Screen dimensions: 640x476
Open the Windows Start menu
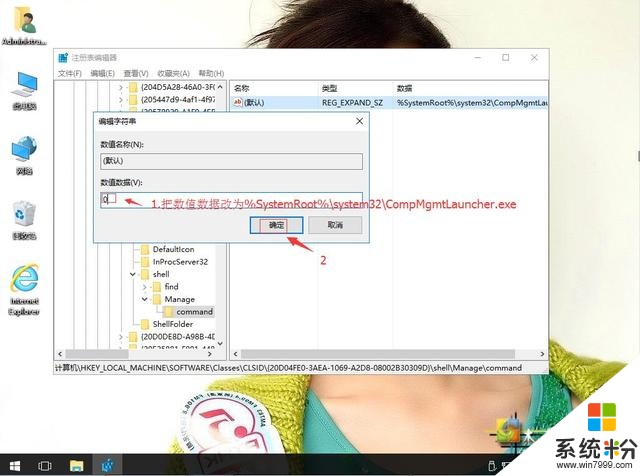point(15,466)
